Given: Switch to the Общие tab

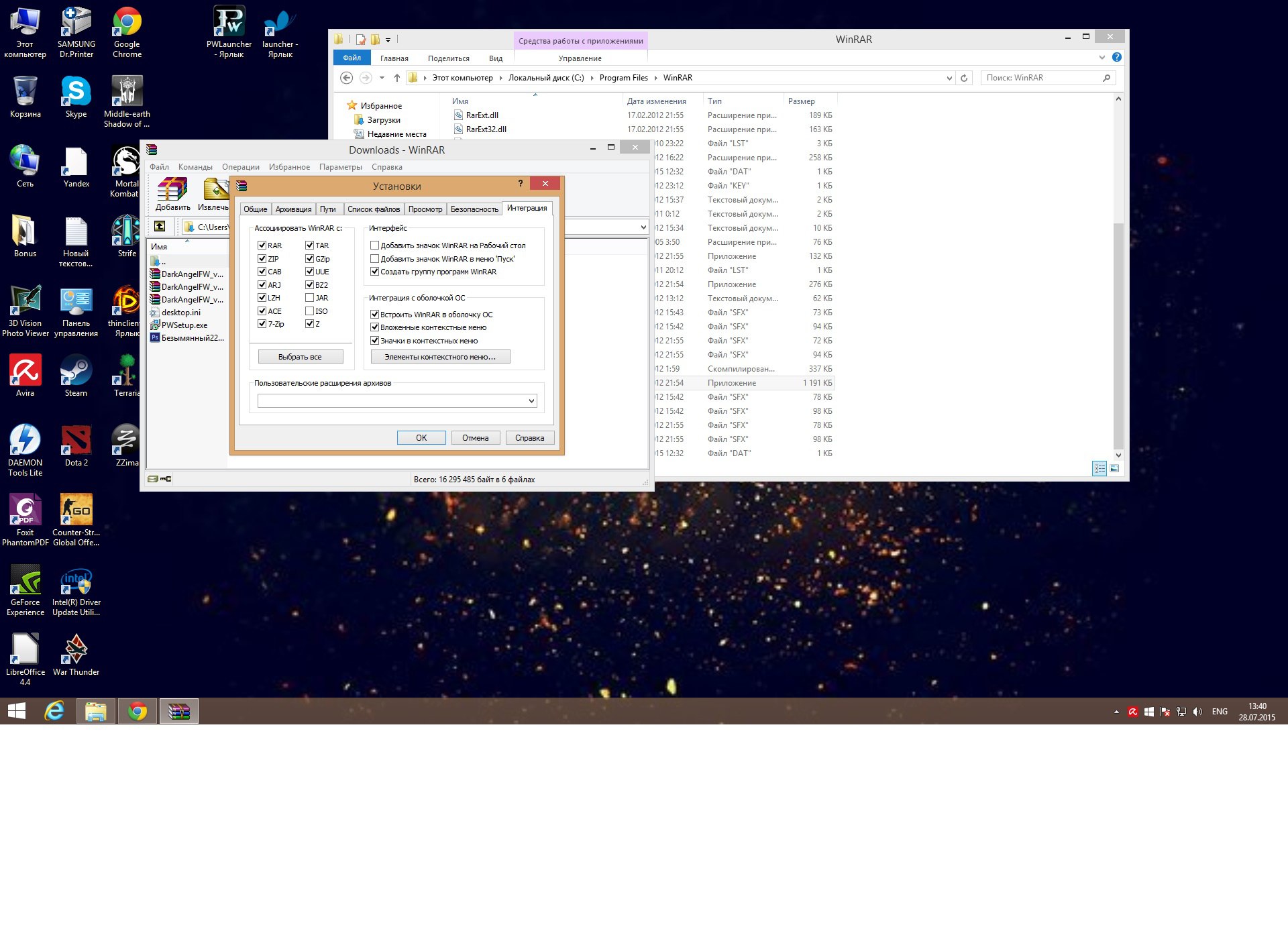Looking at the screenshot, I should pyautogui.click(x=255, y=209).
